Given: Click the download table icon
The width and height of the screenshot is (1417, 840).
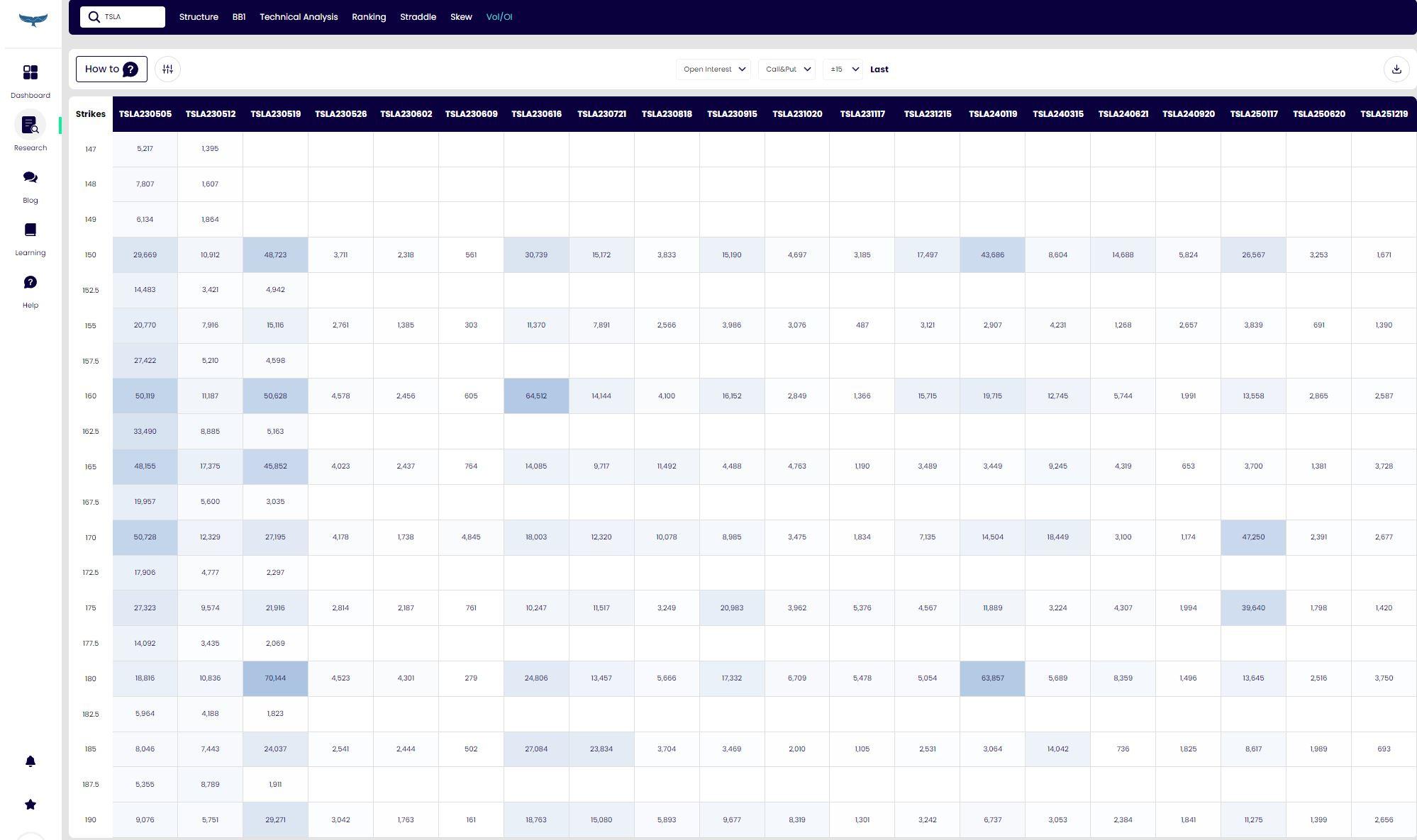Looking at the screenshot, I should [x=1396, y=69].
